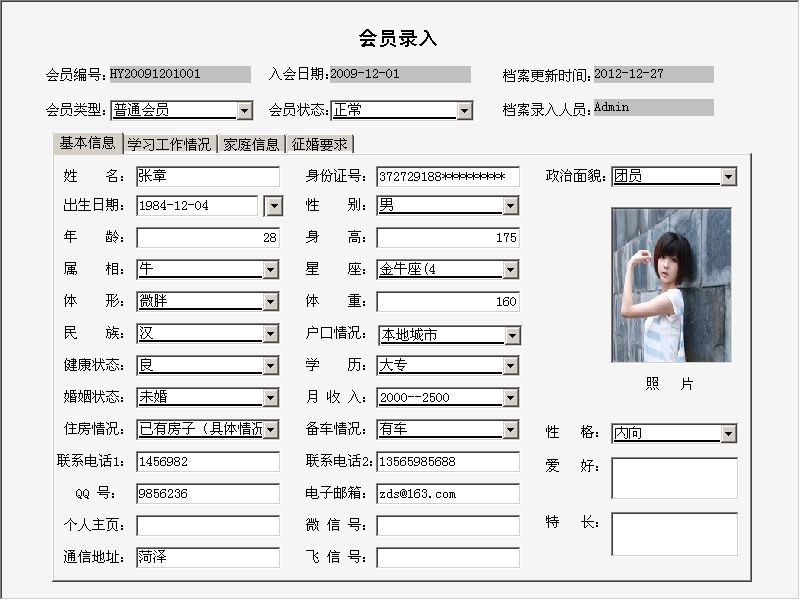Click the 基本信息 tab
This screenshot has height=600, width=800.
click(87, 143)
